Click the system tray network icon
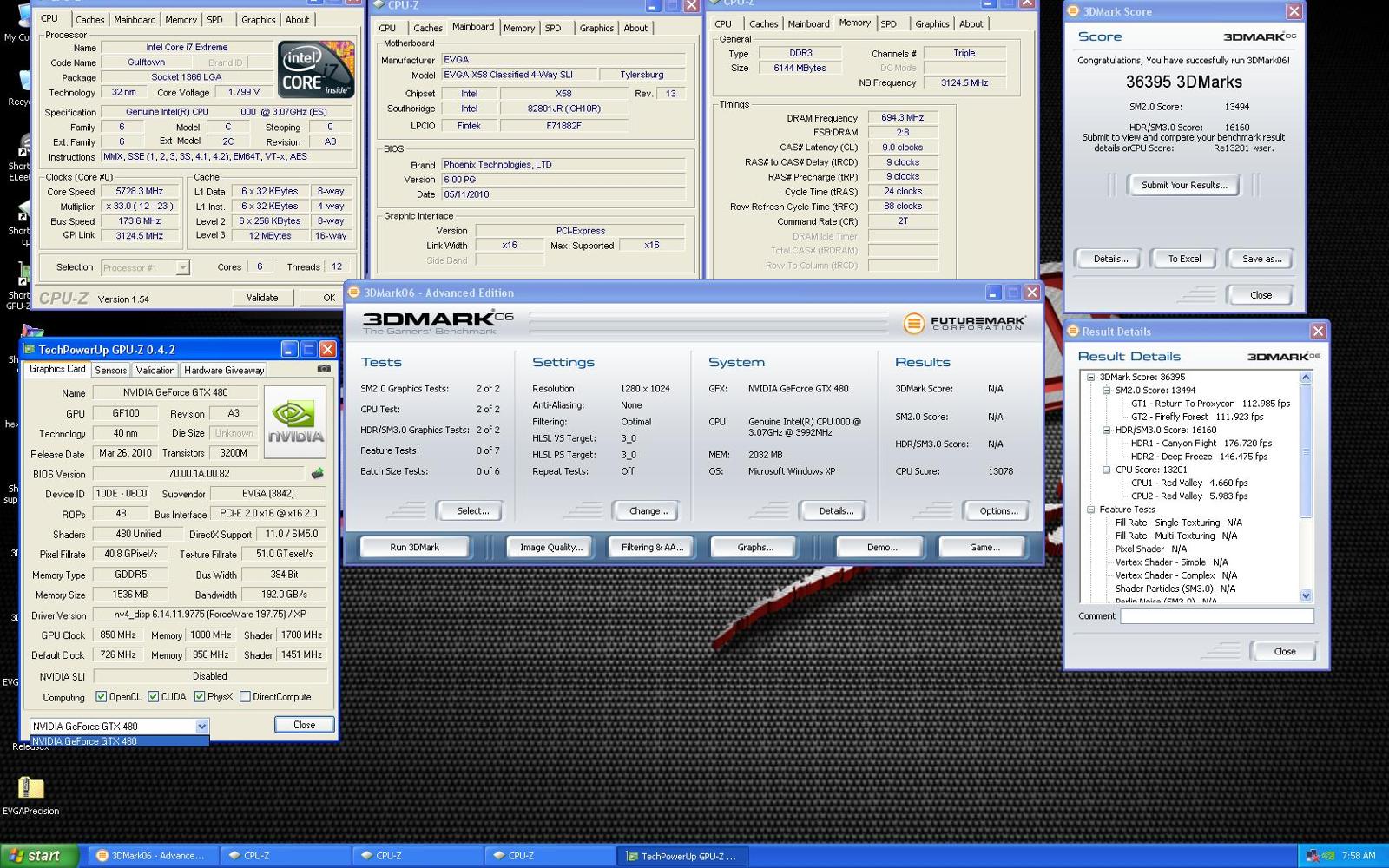 (1313, 856)
